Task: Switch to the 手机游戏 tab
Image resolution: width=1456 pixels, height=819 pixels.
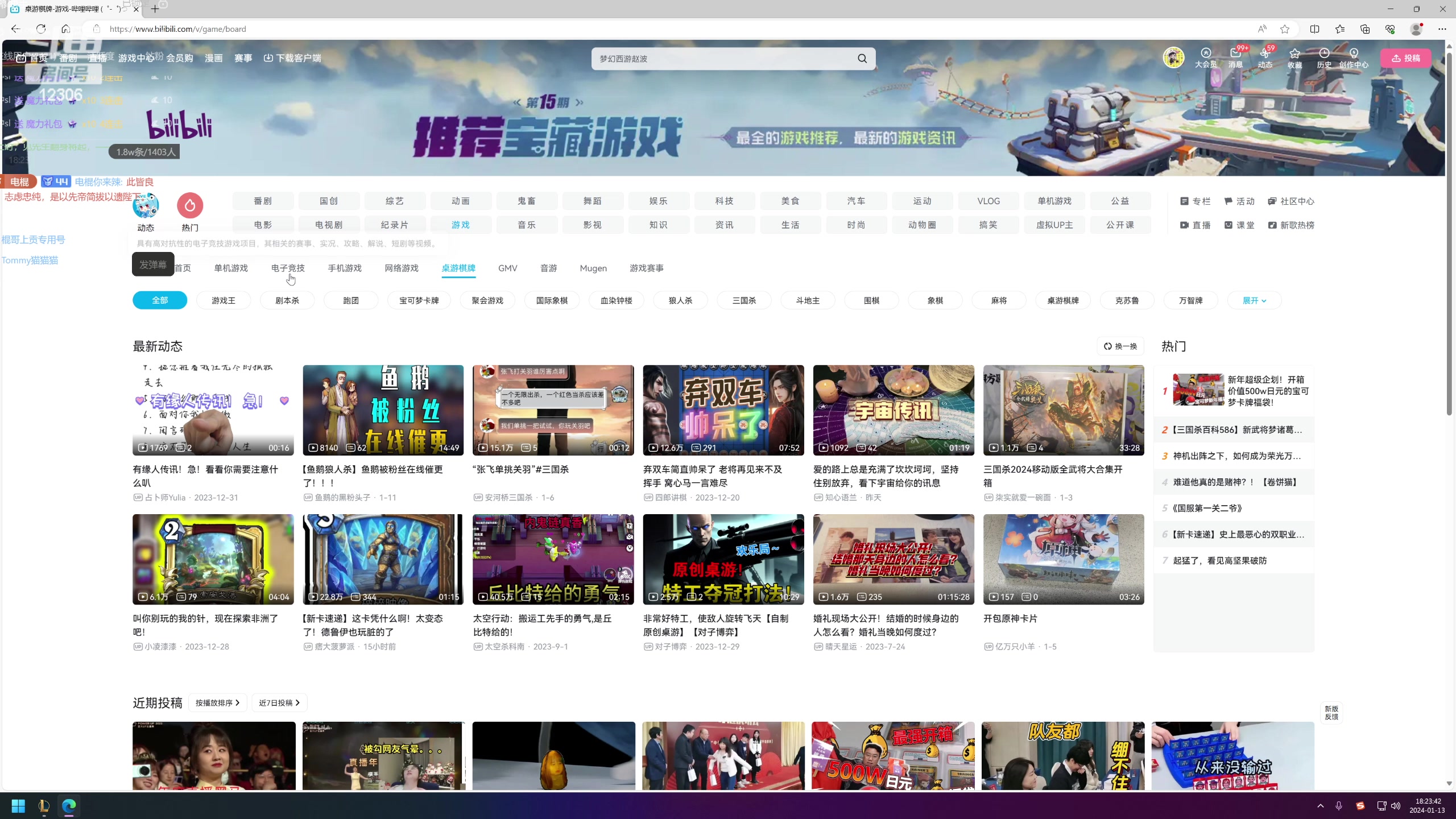Action: tap(345, 268)
